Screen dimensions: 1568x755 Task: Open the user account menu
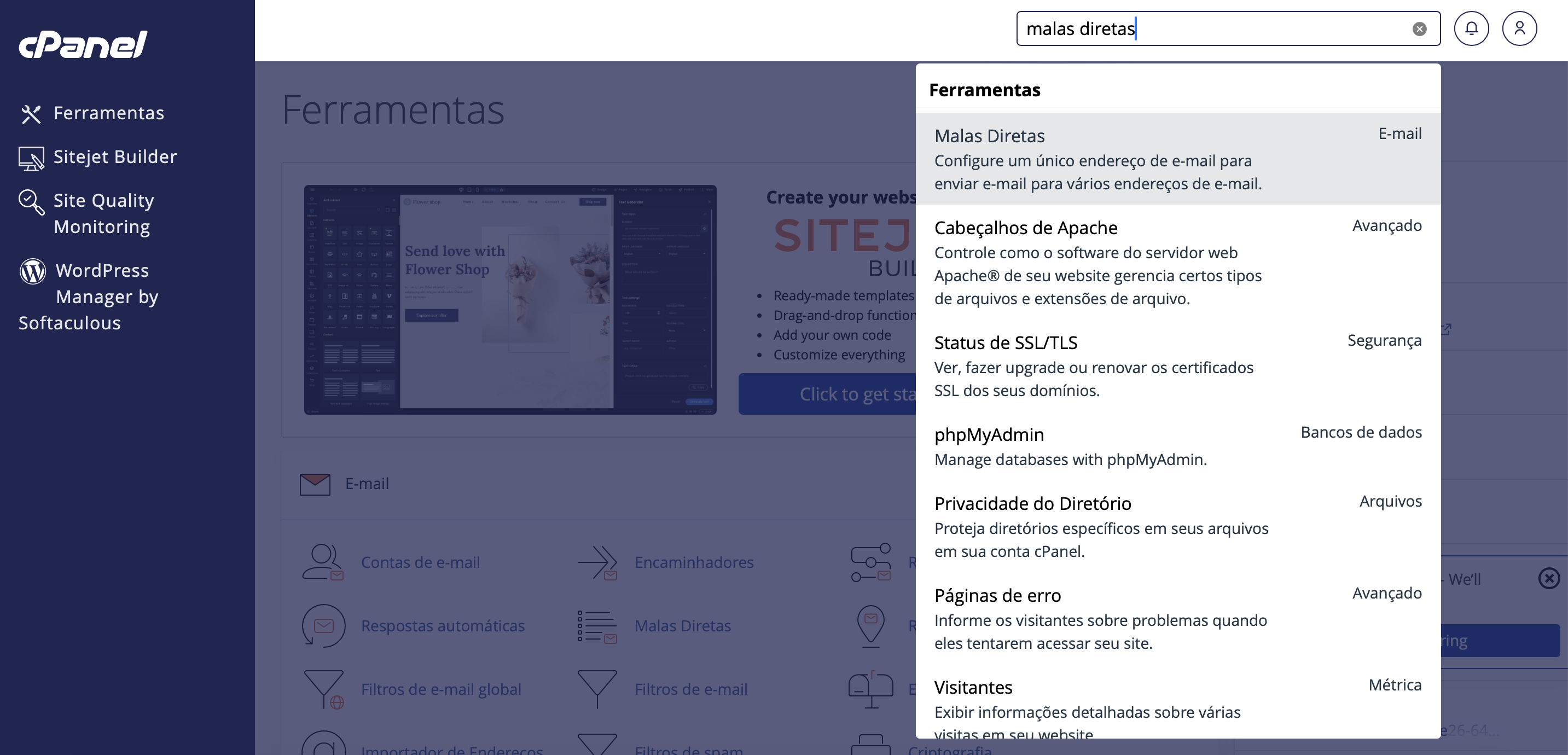1519,28
